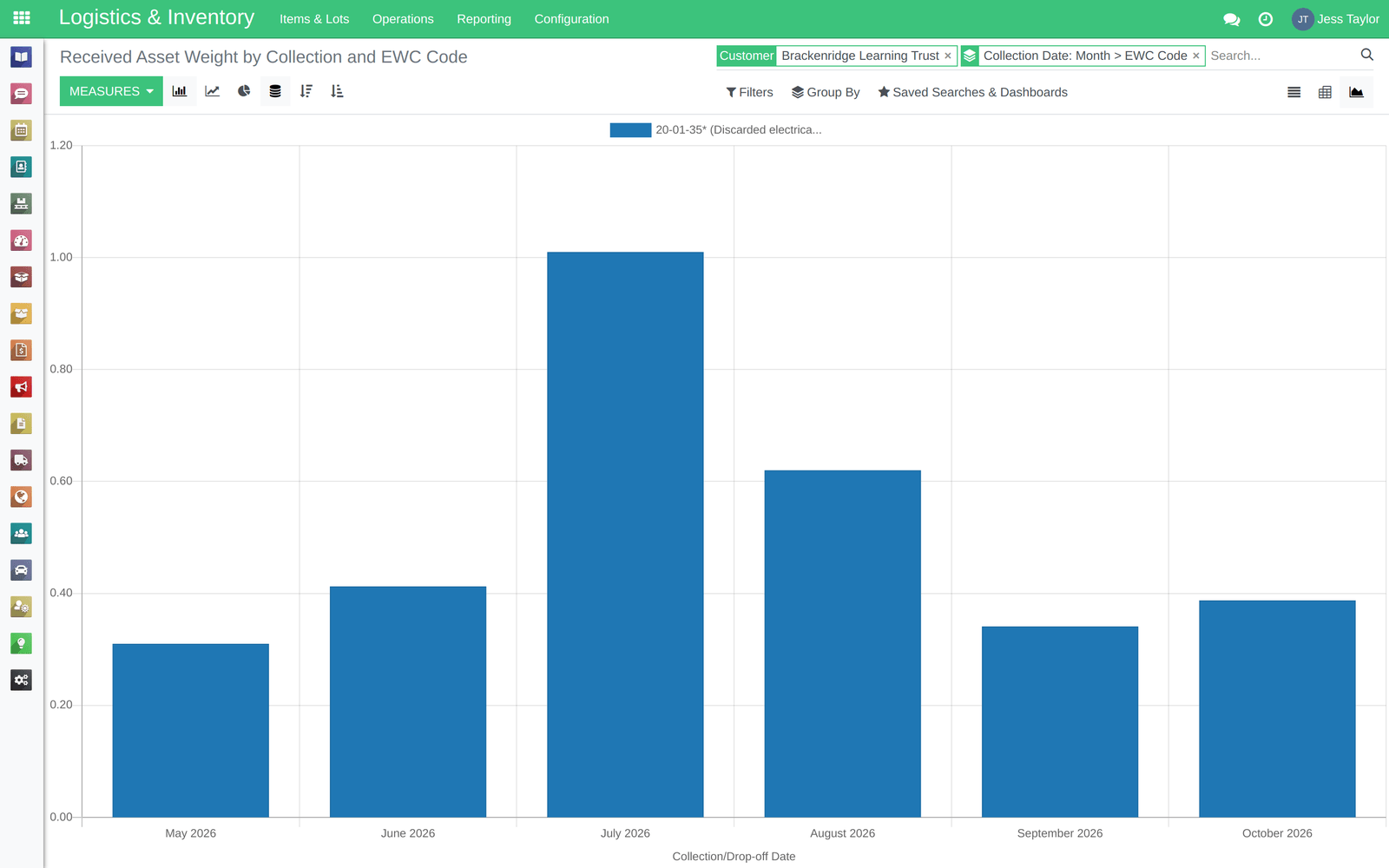Open conversations icon in top bar
The image size is (1389, 868).
[x=1231, y=19]
